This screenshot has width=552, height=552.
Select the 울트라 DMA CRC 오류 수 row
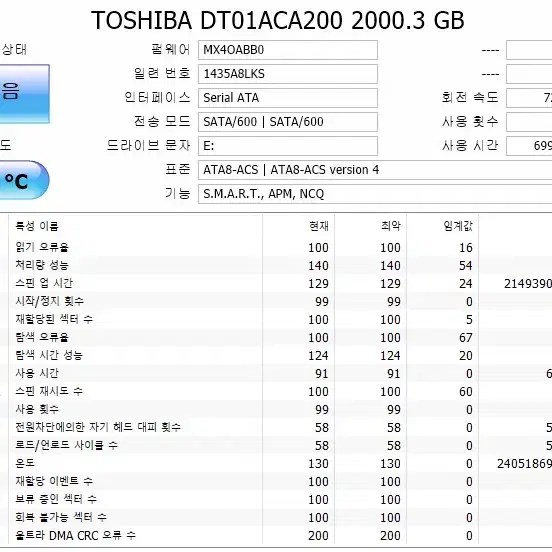(x=276, y=535)
